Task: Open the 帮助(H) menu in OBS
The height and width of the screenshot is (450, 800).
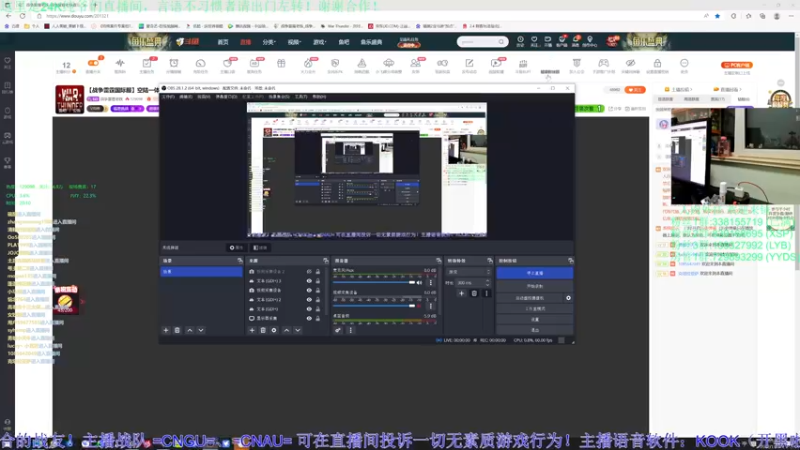Action: [319, 96]
